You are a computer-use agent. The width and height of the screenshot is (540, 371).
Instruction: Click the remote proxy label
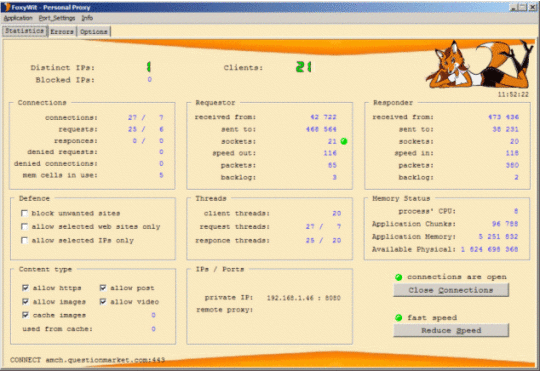pyautogui.click(x=225, y=310)
